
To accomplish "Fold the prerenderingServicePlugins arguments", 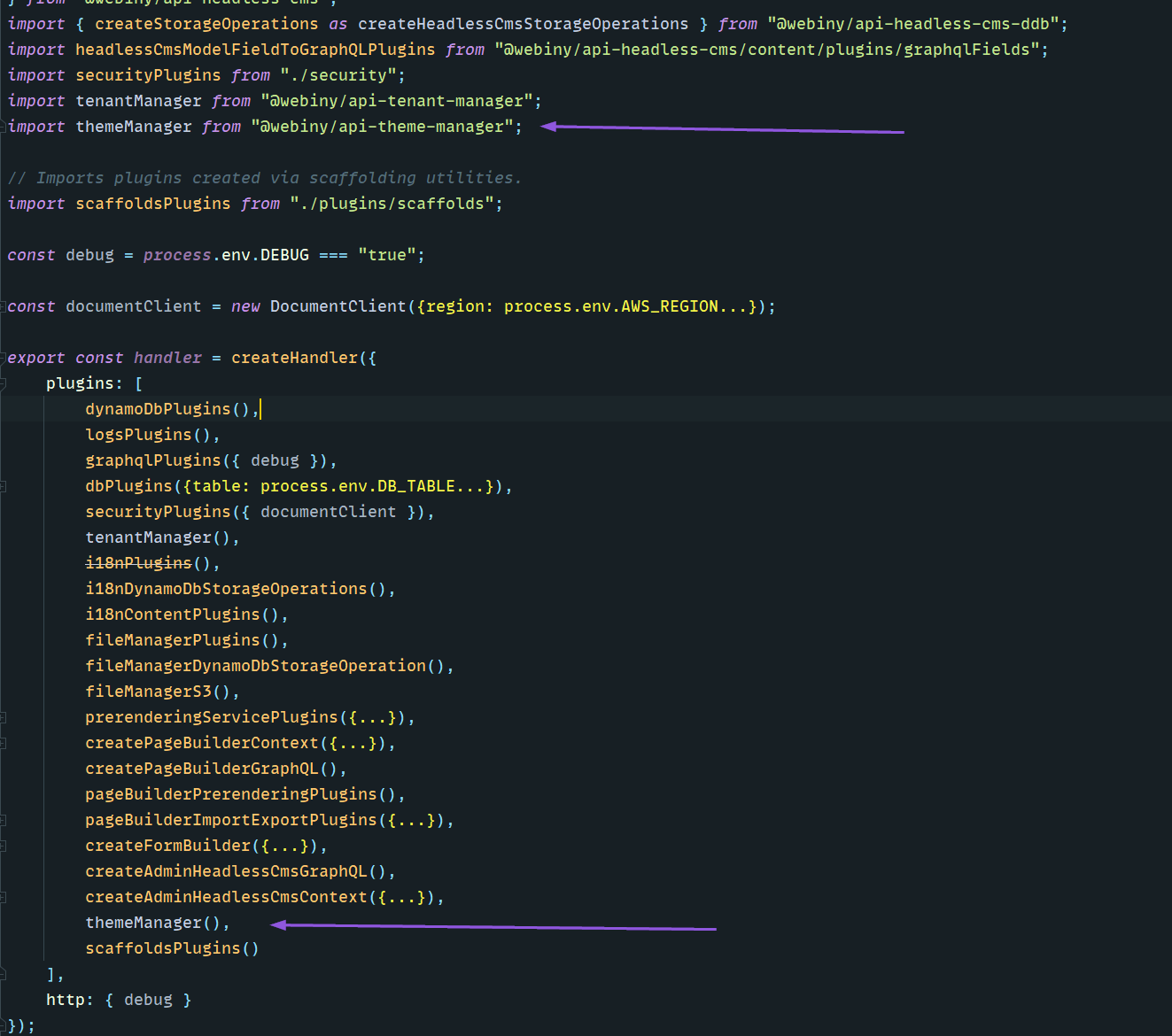I will (x=4, y=716).
